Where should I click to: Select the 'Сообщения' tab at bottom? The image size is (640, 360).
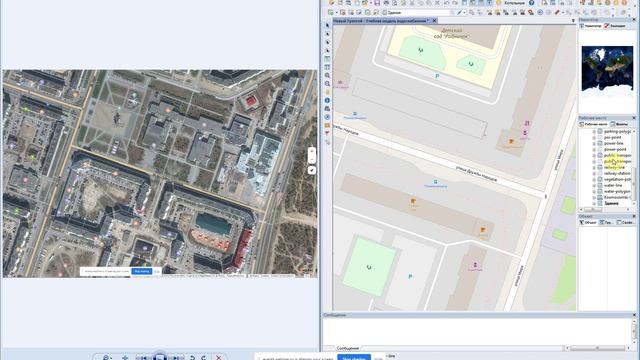click(x=347, y=348)
